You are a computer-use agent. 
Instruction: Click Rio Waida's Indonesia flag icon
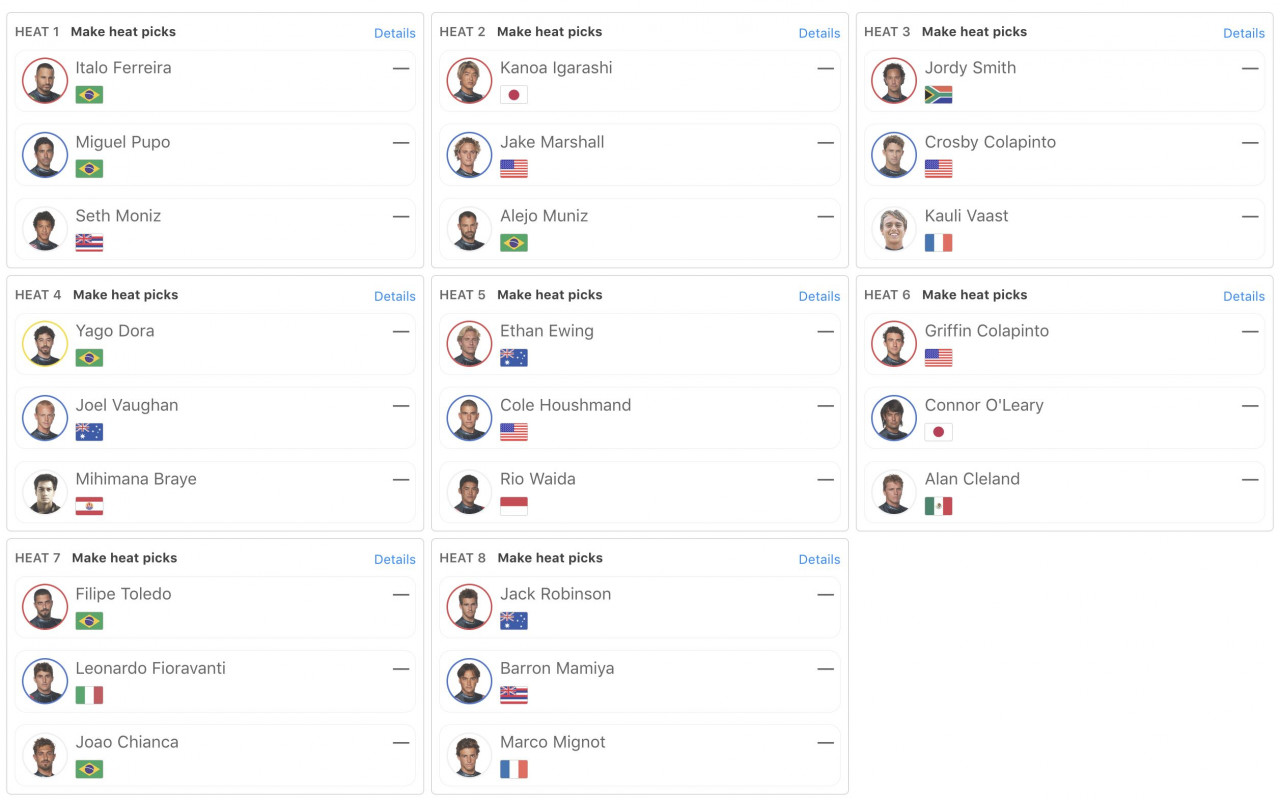pos(514,506)
